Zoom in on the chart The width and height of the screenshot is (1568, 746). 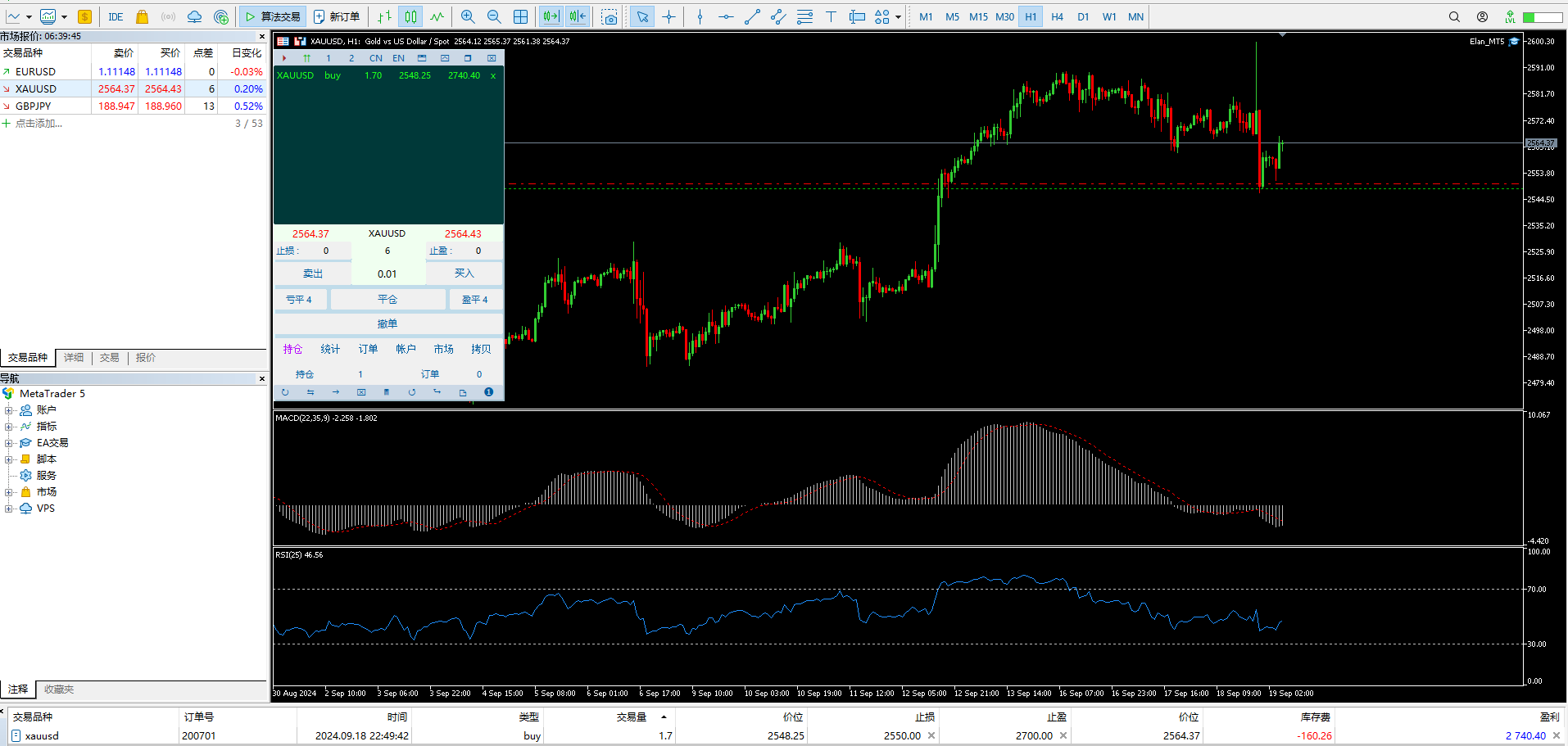[x=468, y=16]
